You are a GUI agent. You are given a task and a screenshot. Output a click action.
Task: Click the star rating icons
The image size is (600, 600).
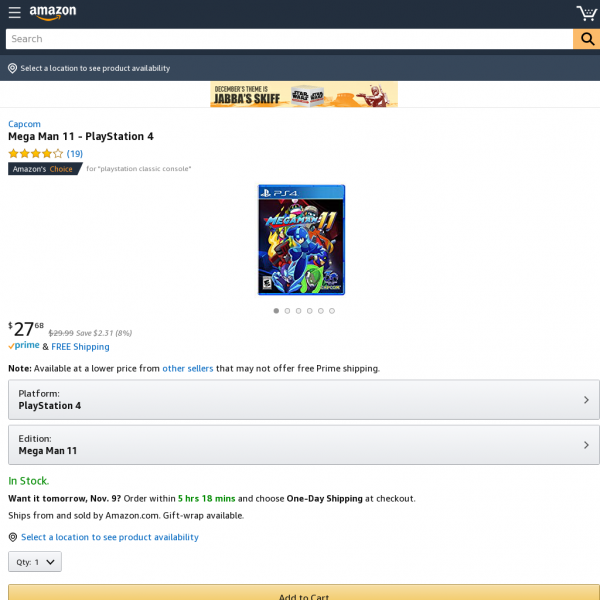[x=36, y=153]
